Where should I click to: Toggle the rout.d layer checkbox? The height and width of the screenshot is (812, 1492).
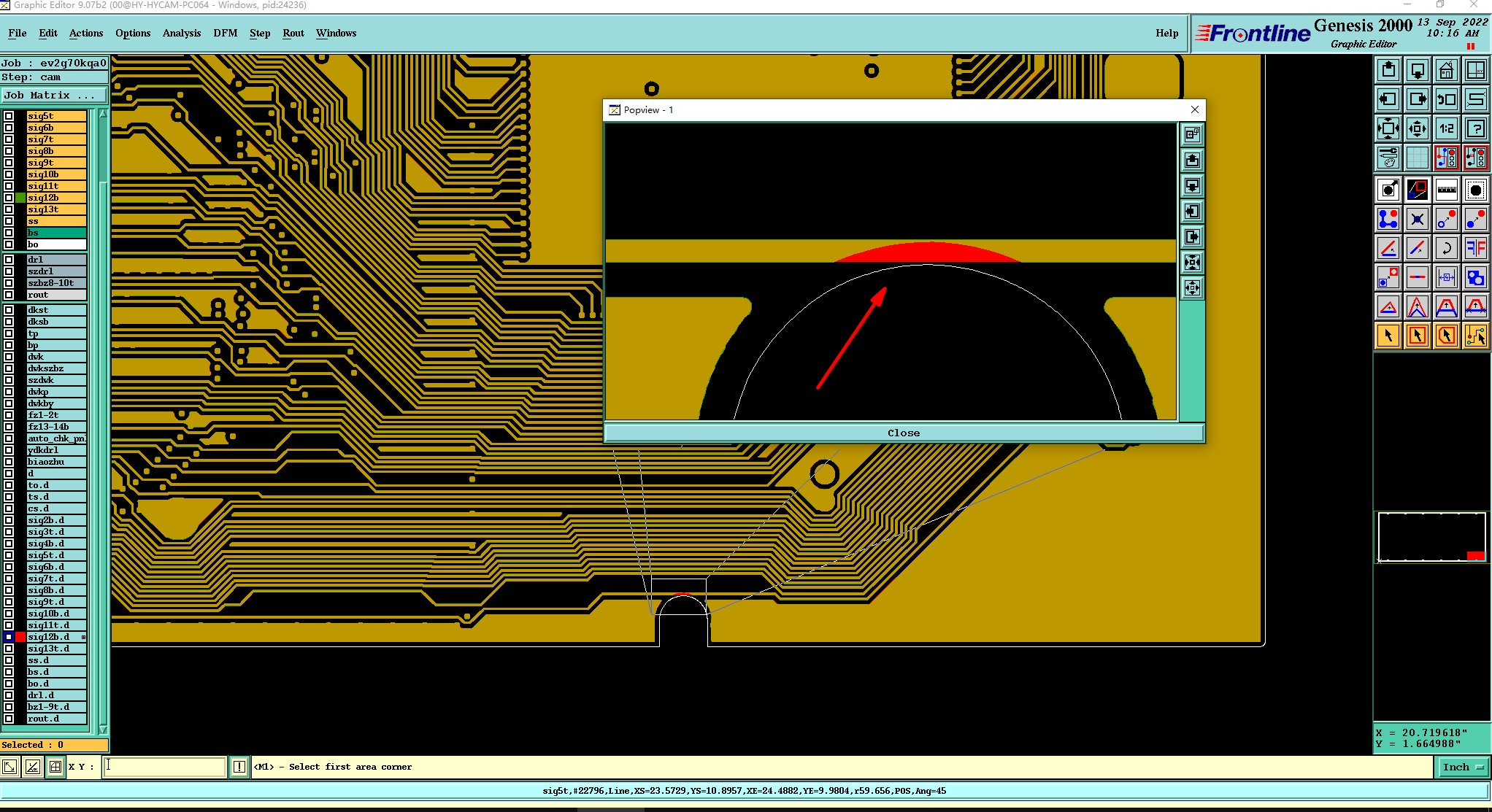coord(9,719)
